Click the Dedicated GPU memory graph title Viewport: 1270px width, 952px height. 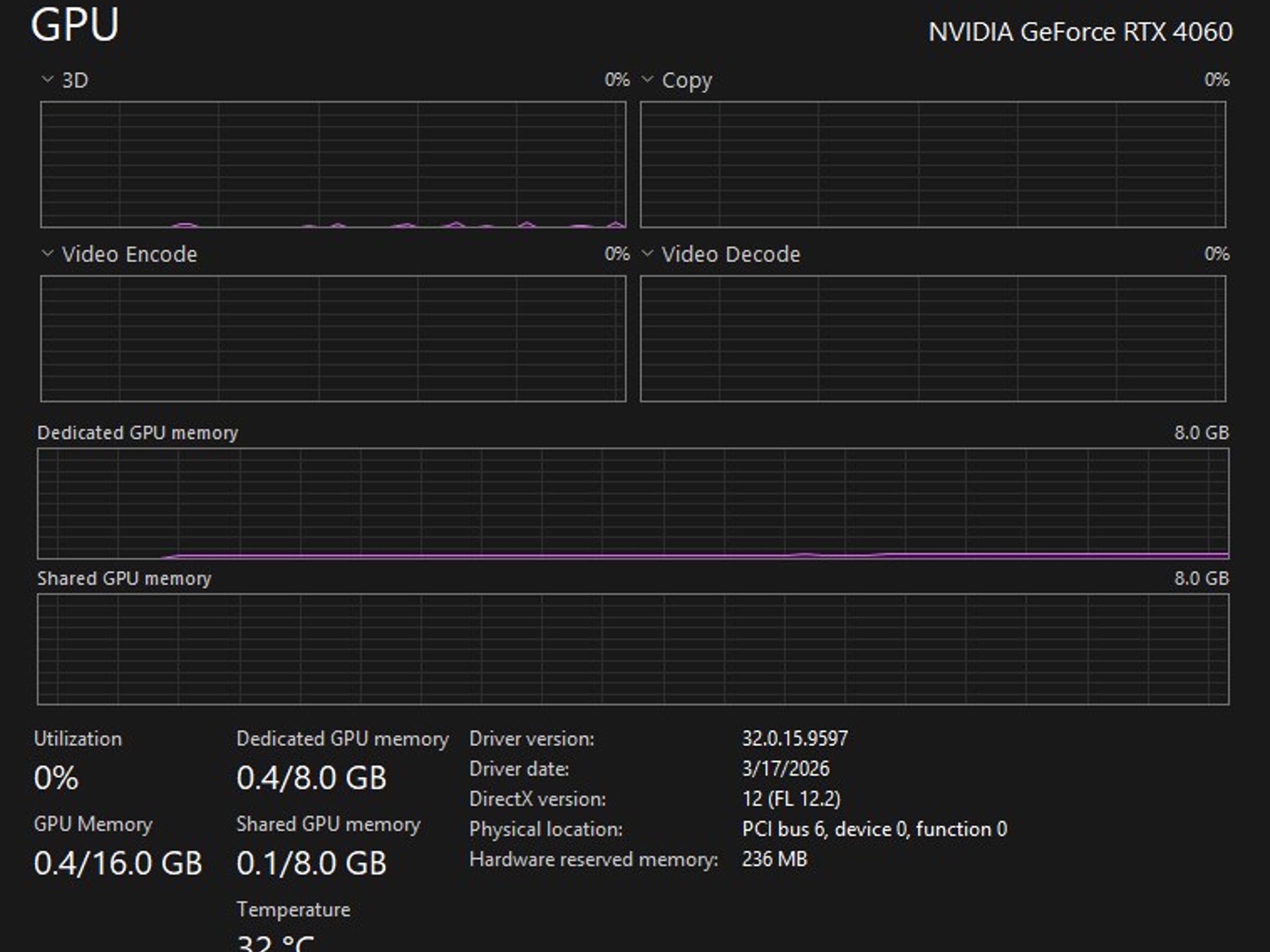tap(138, 433)
